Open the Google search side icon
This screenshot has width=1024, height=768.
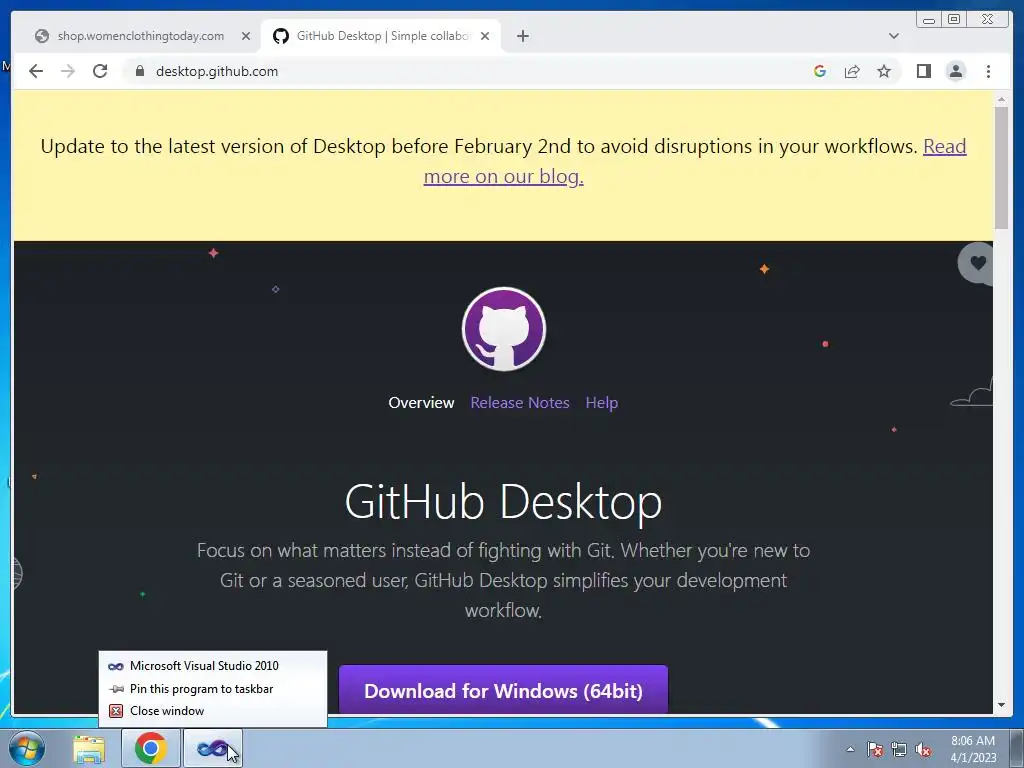820,71
